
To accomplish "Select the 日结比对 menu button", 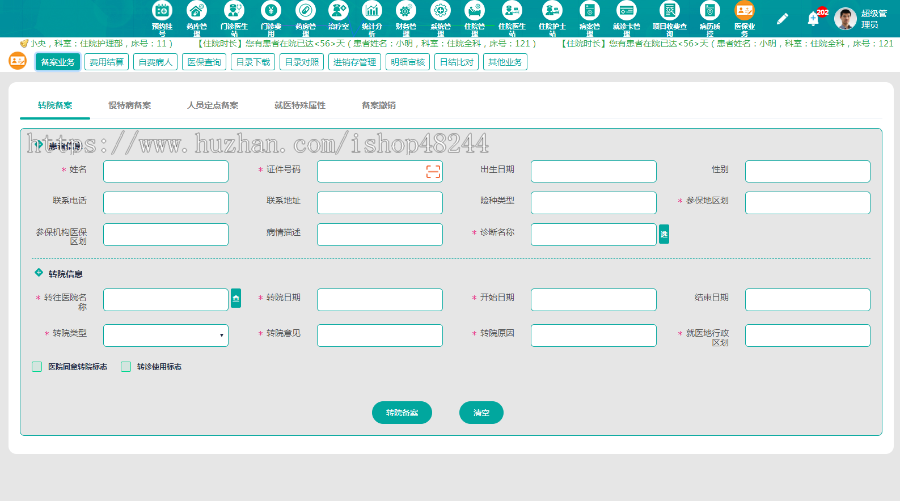I will [456, 62].
